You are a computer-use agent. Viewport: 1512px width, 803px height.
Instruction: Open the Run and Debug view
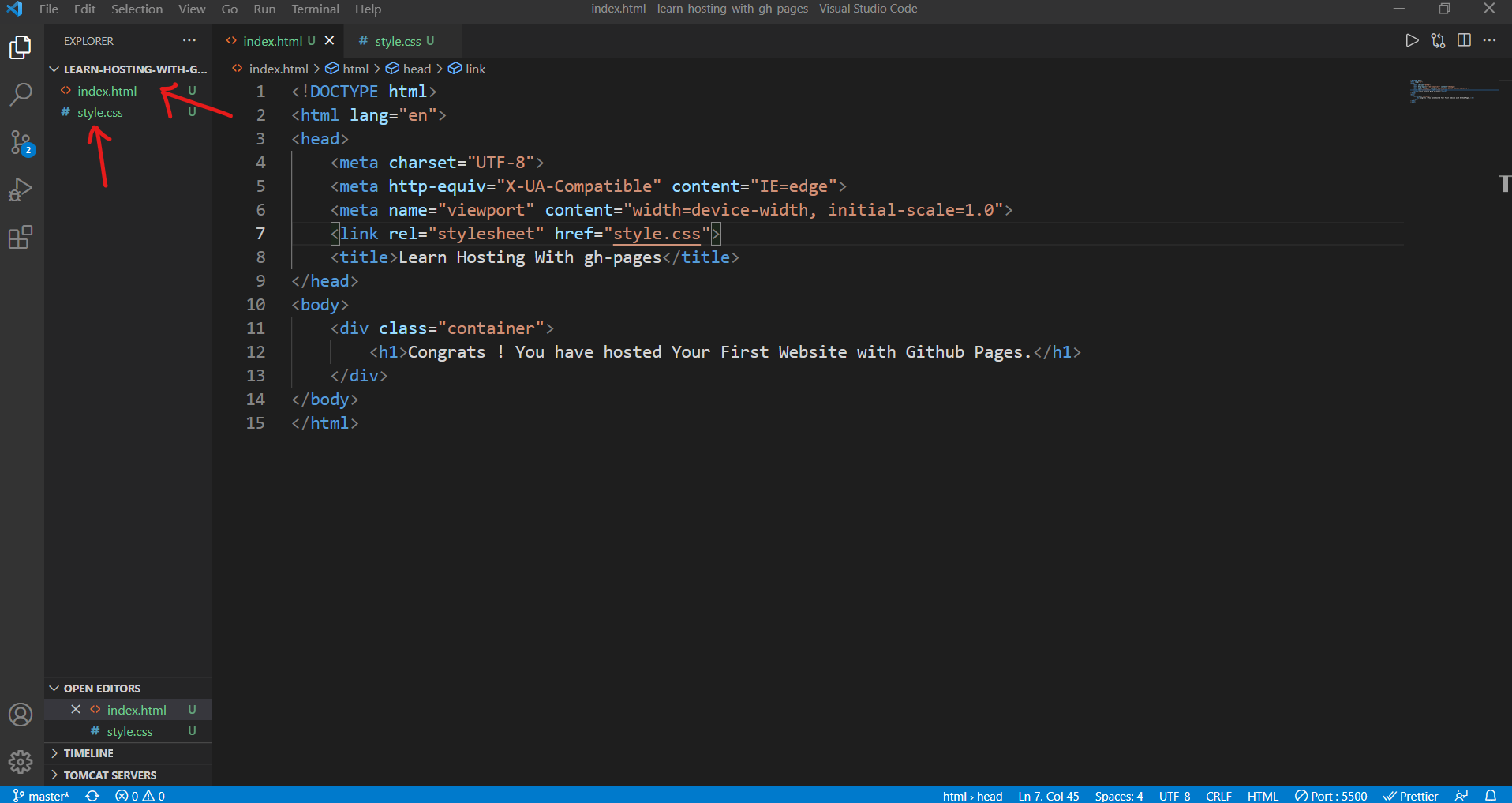pyautogui.click(x=21, y=190)
